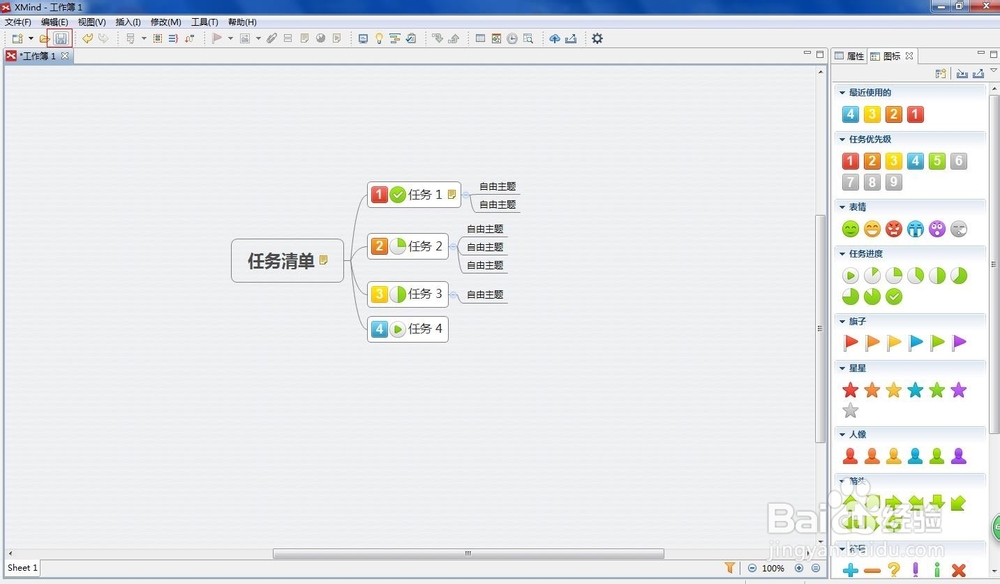The image size is (1000, 584).
Task: Open dropdown arrow next to flag marker icon
Action: tap(230, 39)
